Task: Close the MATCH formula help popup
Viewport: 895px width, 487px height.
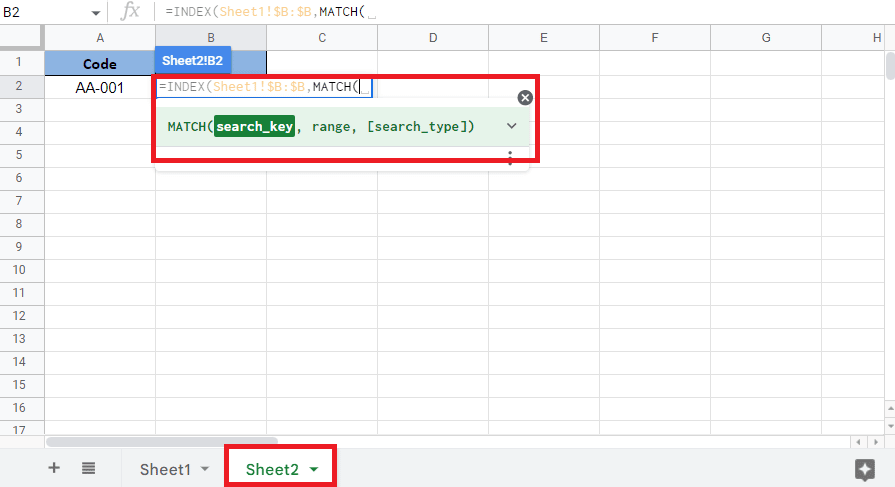Action: pos(525,98)
